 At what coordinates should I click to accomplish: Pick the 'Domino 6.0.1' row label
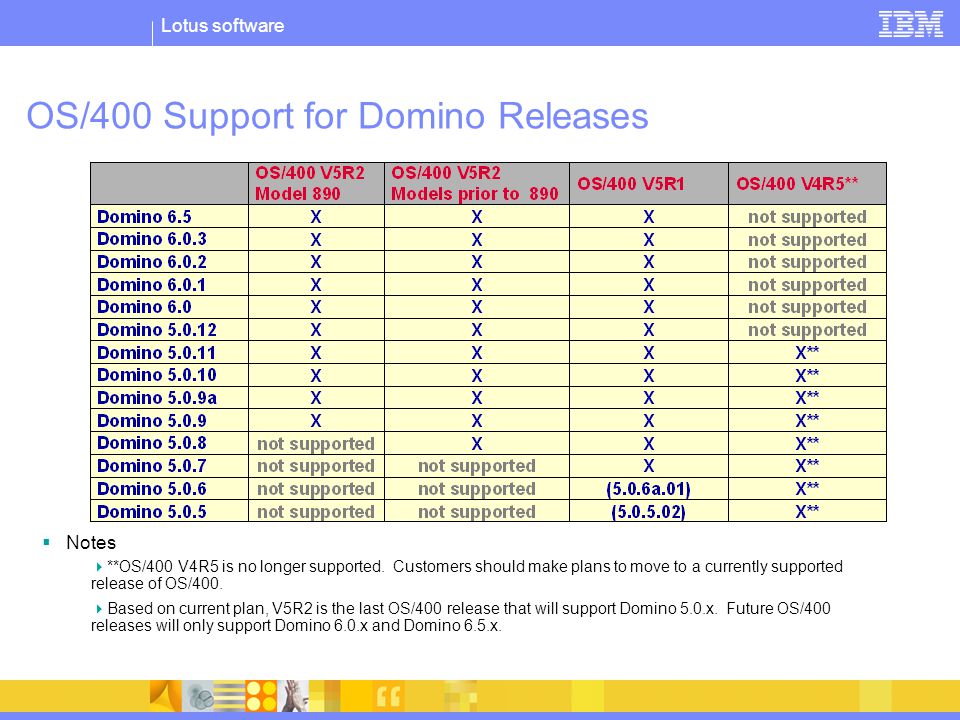pyautogui.click(x=151, y=285)
